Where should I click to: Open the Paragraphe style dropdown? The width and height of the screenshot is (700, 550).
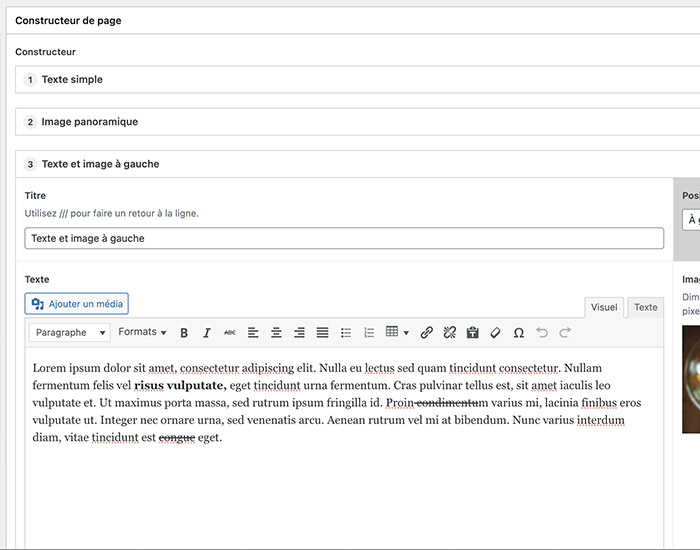69,333
